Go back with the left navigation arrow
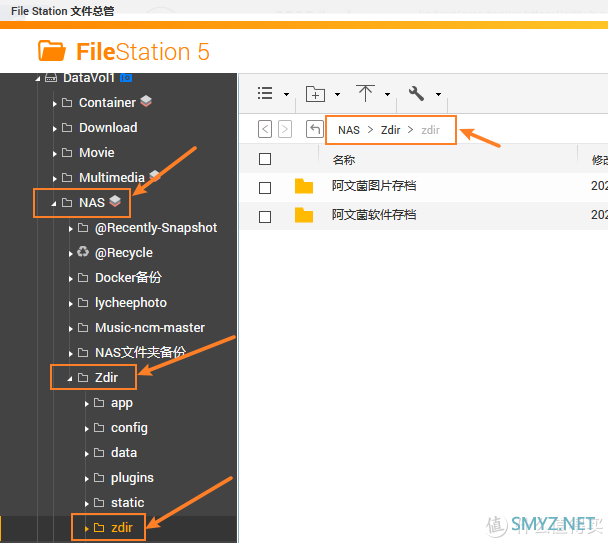The height and width of the screenshot is (543, 608). 265,129
